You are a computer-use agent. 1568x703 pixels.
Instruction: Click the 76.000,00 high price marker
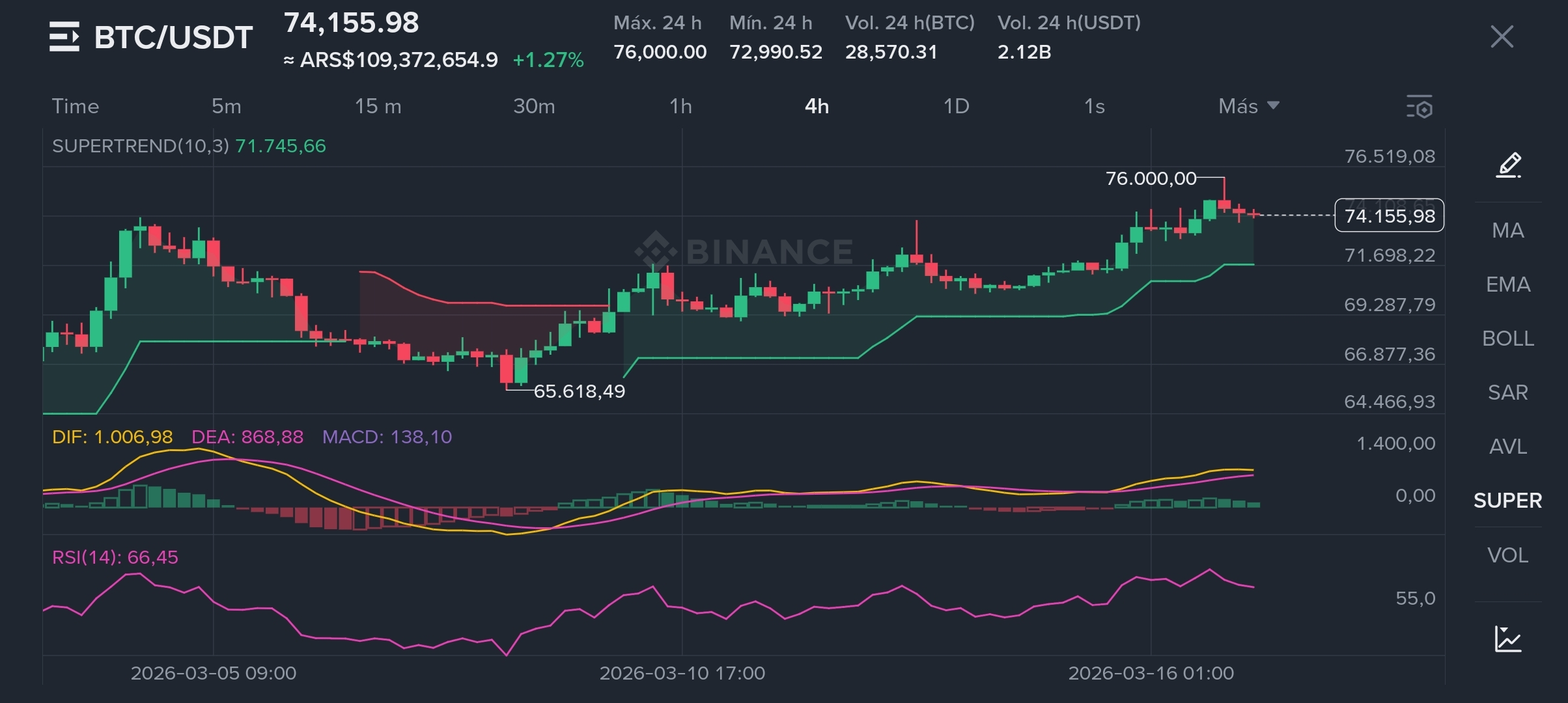click(1151, 178)
